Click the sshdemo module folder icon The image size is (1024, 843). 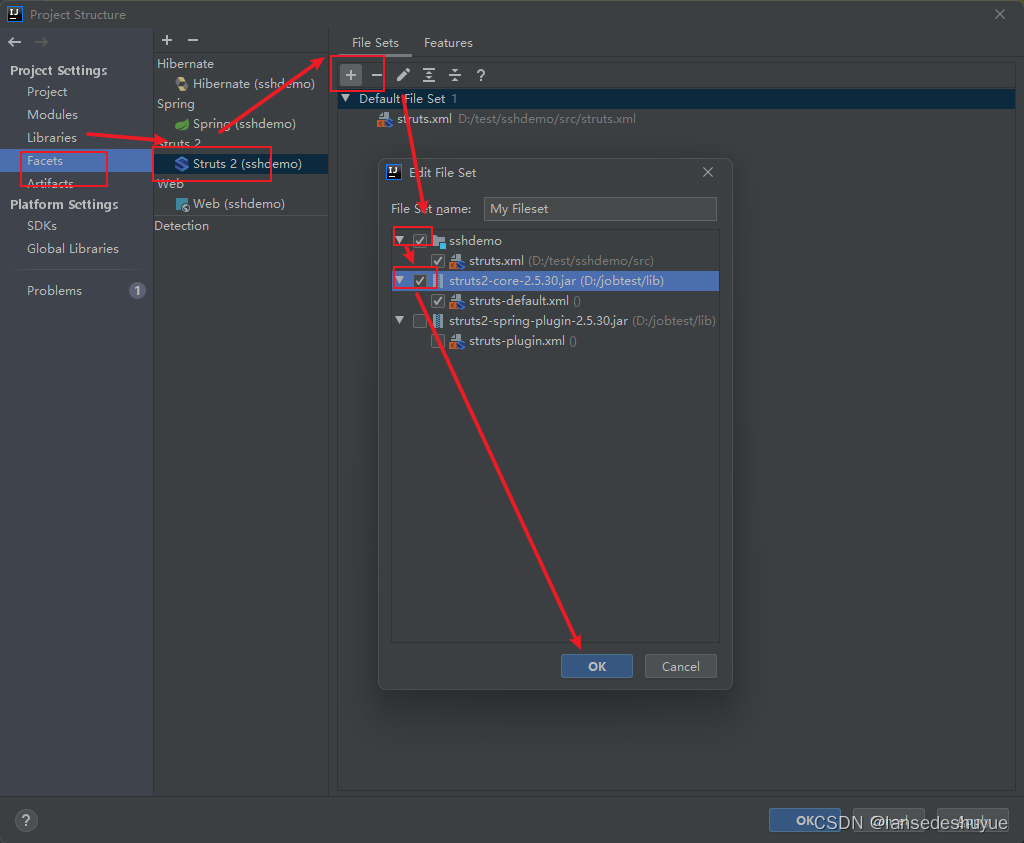[x=439, y=241]
